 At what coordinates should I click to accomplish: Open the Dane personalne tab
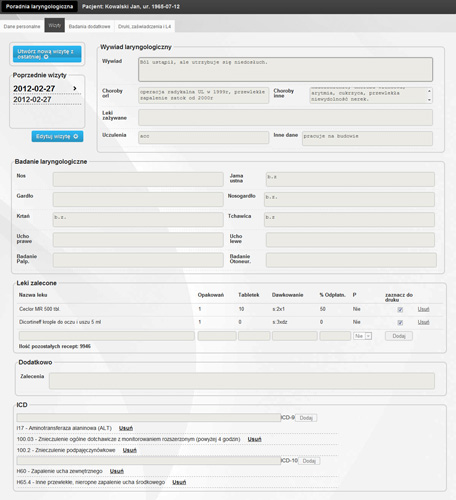coord(22,26)
